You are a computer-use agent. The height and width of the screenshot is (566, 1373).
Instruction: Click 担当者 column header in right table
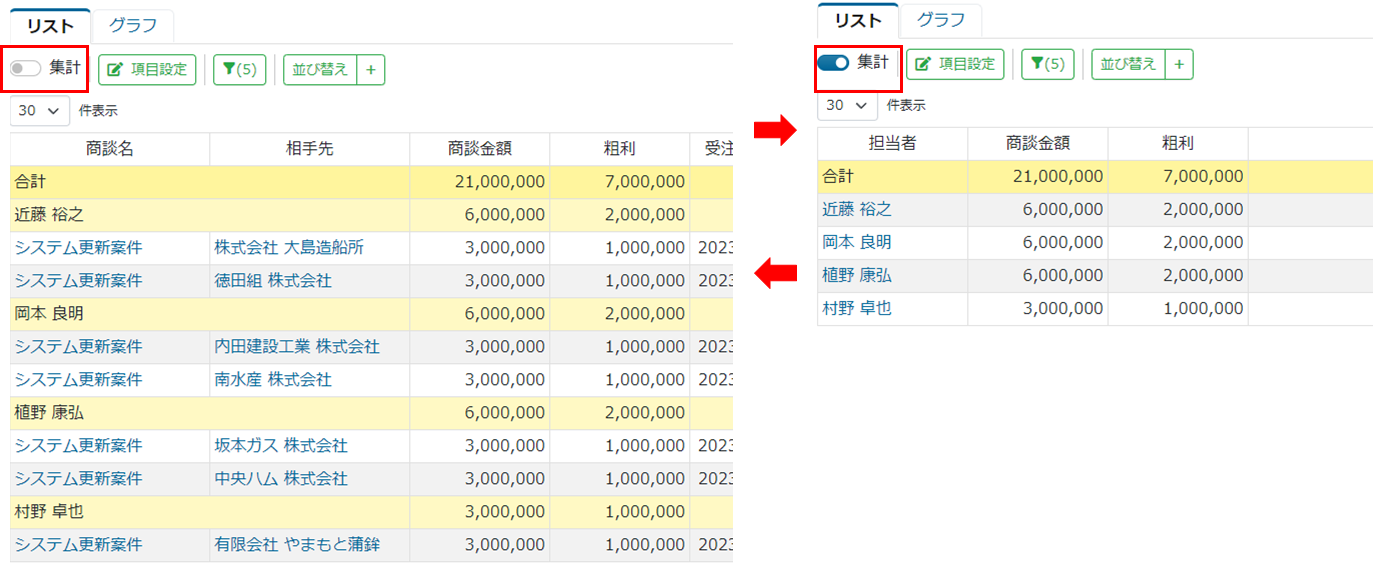coord(893,143)
